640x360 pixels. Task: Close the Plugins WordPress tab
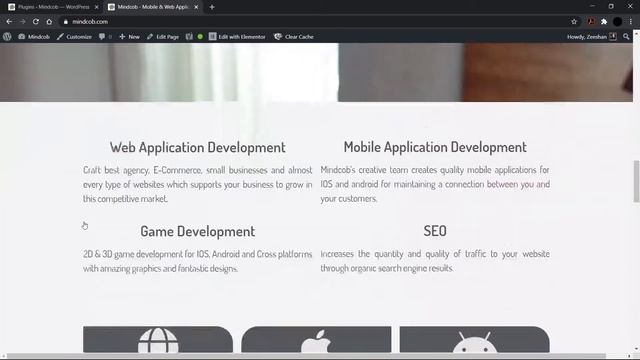(x=96, y=7)
